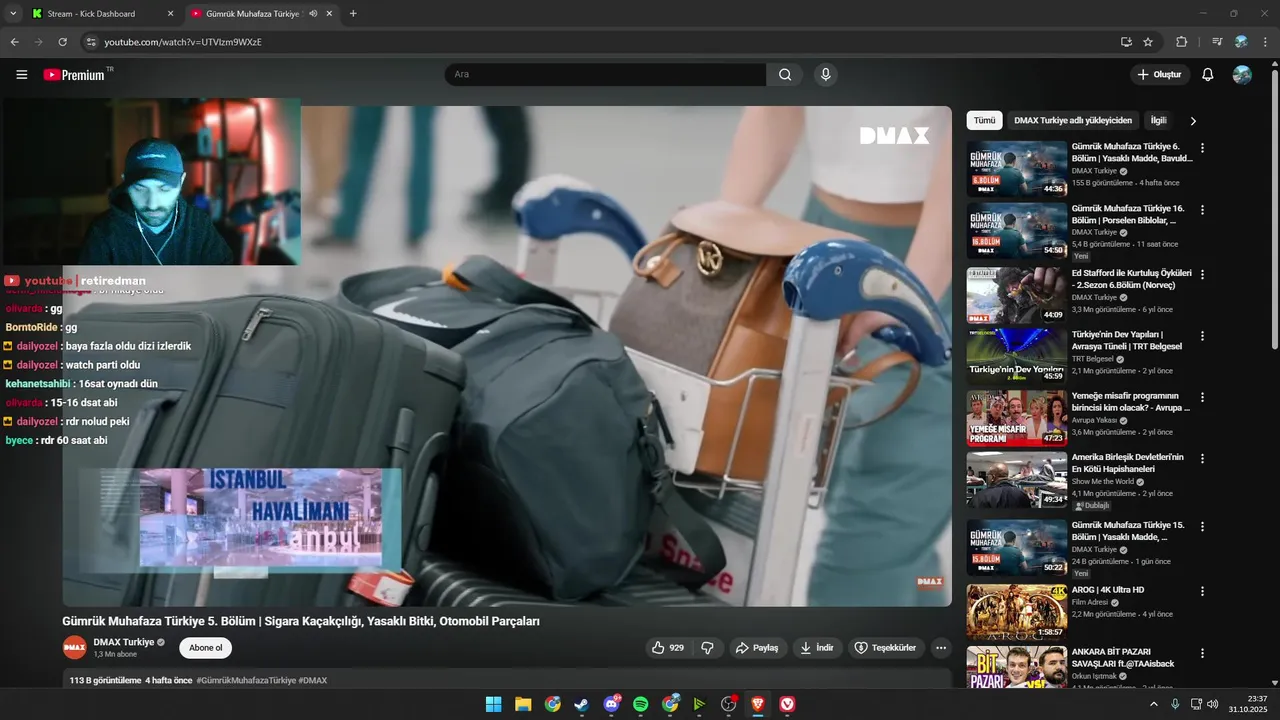Open options for Türkiye'nin Dev Yapıları video
This screenshot has width=1280, height=720.
1202,336
